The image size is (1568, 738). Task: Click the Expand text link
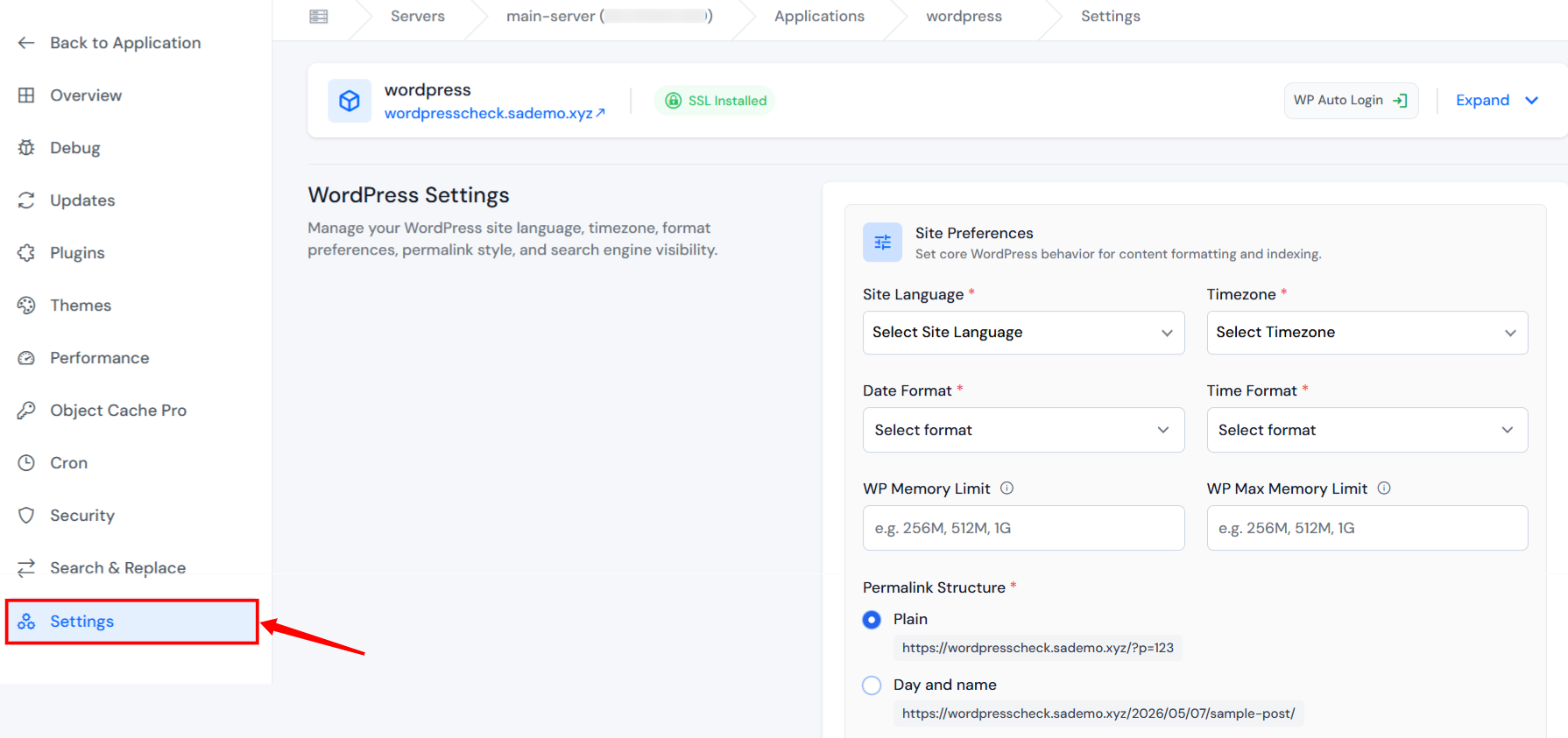[1482, 101]
